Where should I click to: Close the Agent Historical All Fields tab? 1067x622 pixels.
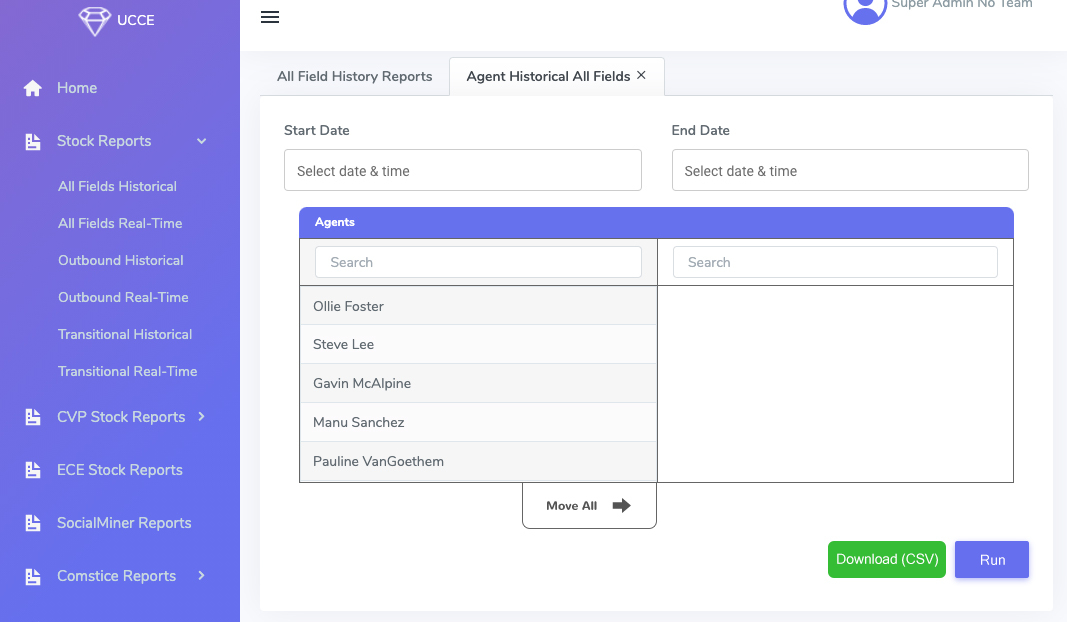coord(641,76)
